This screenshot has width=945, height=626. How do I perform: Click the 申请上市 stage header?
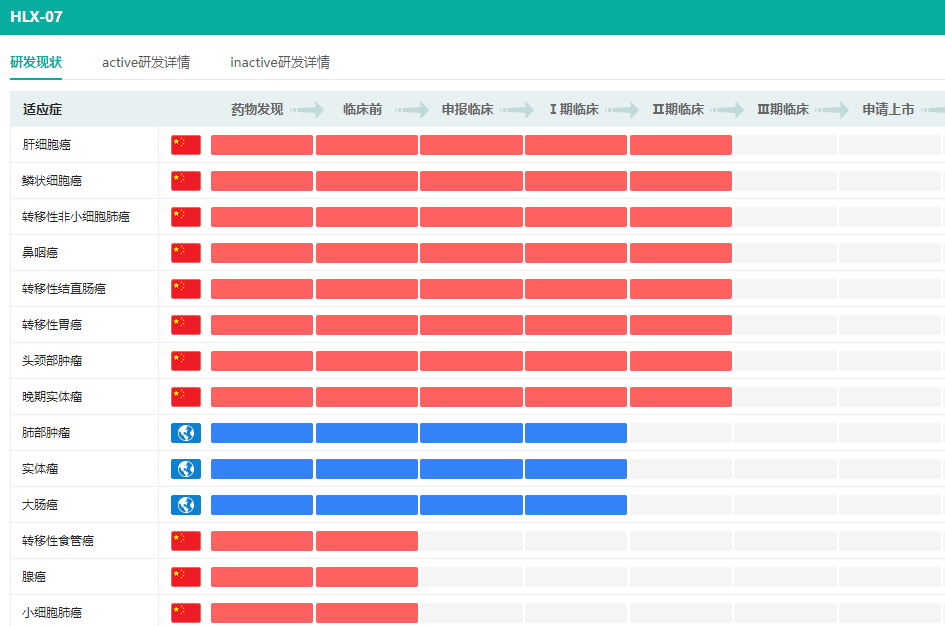click(888, 109)
